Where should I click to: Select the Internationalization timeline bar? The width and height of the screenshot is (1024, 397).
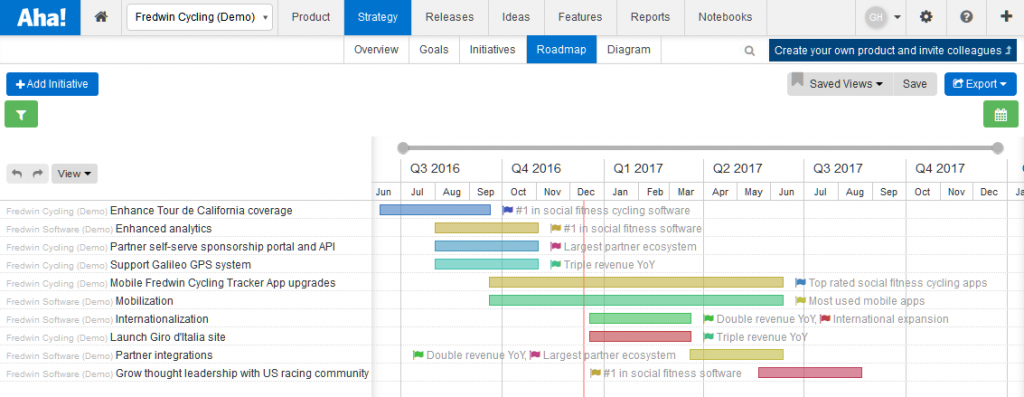coord(640,319)
